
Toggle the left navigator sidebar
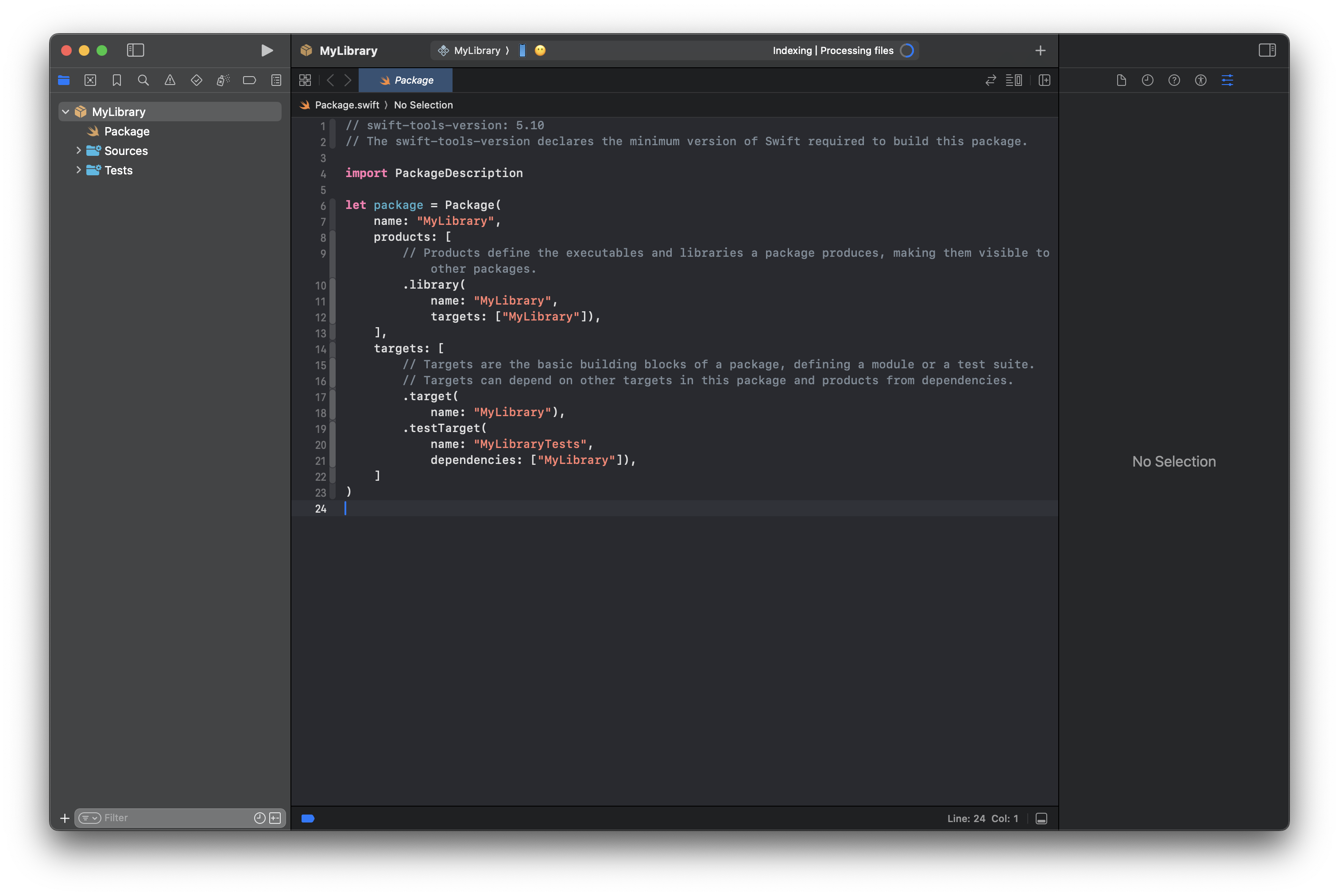[x=135, y=50]
